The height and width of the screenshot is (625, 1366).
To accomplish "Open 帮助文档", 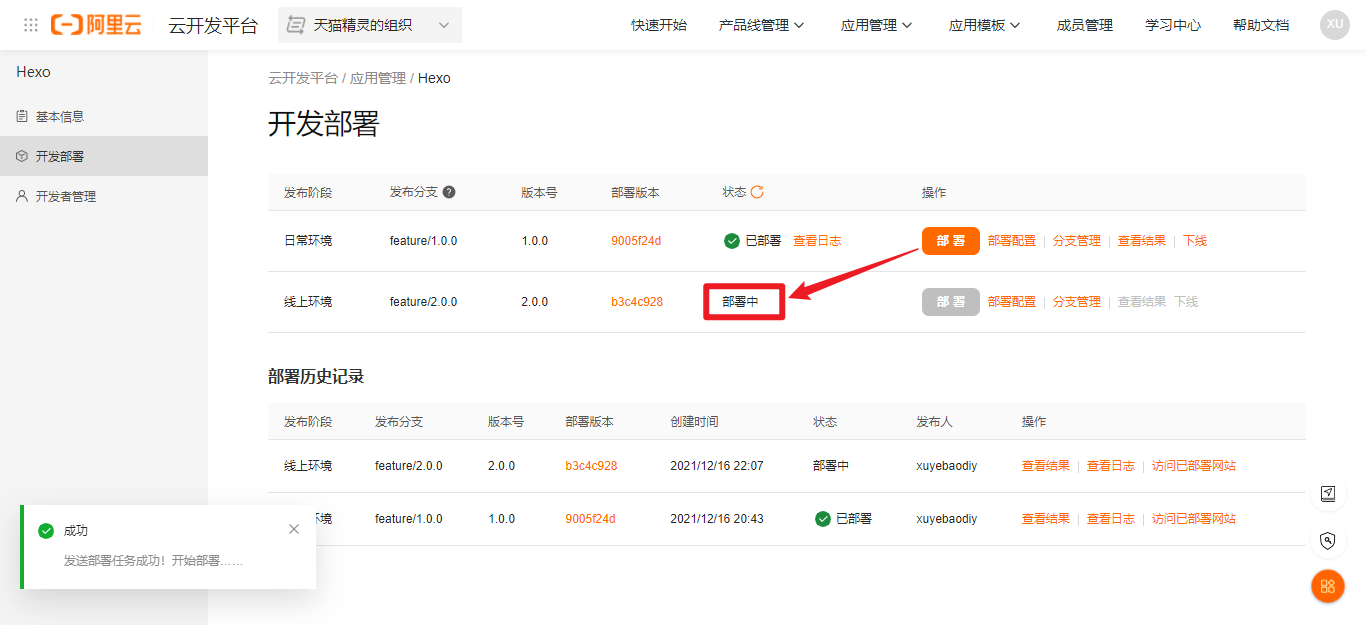I will [x=1261, y=25].
